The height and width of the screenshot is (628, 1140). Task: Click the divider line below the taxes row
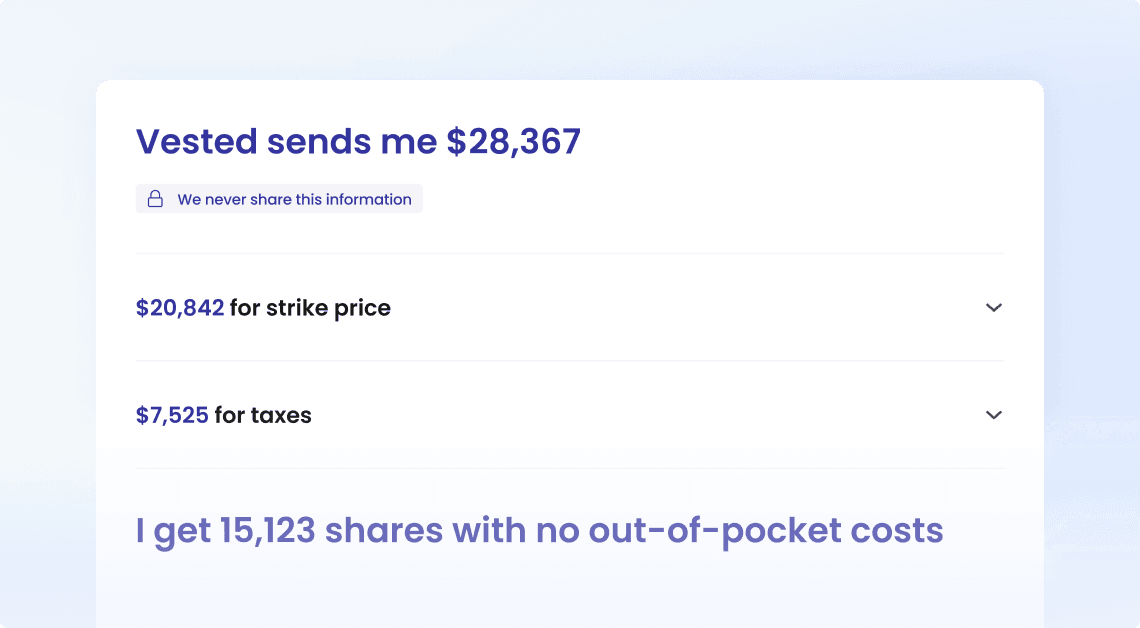point(570,468)
